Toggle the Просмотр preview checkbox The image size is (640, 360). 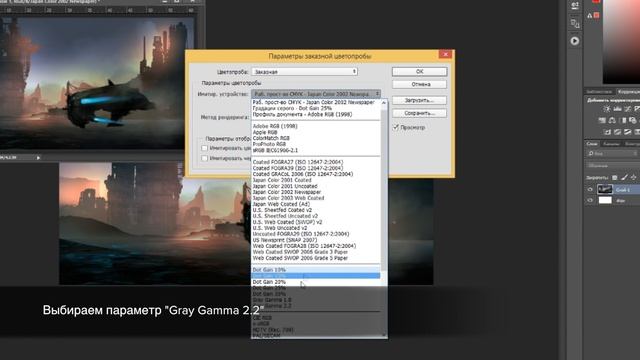coord(396,127)
